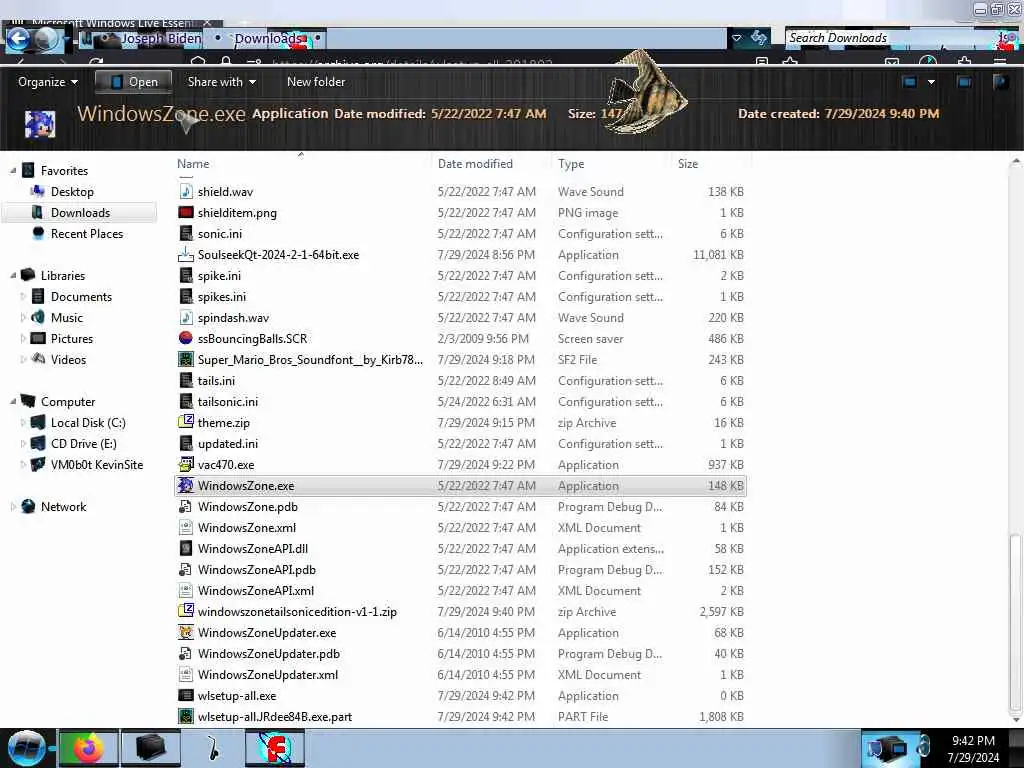The height and width of the screenshot is (768, 1024).
Task: Select the WindowsZoneUpdater.xml file row
Action: point(460,675)
